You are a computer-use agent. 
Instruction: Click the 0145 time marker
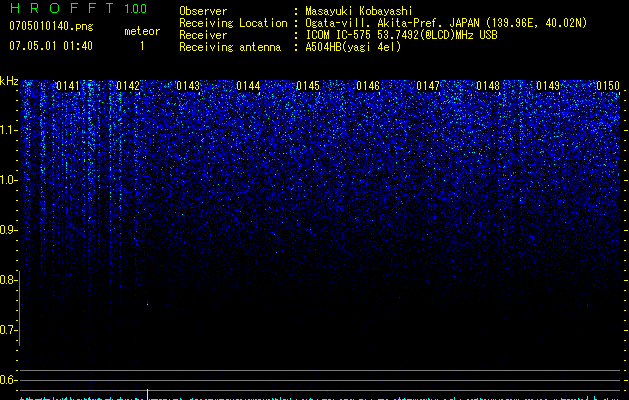point(308,86)
